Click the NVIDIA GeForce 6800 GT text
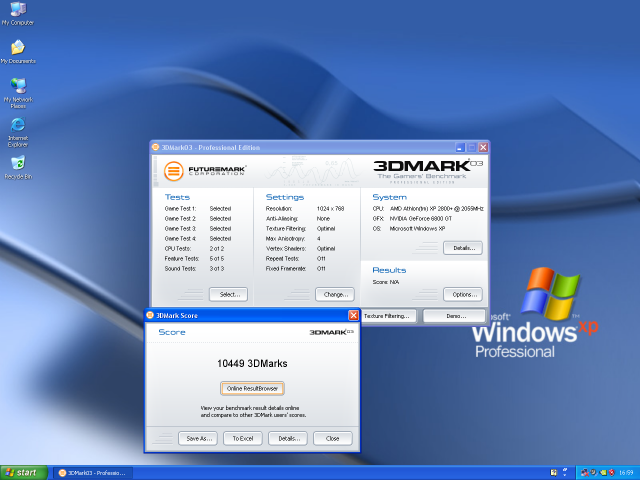Viewport: 640px width, 480px height. point(421,218)
